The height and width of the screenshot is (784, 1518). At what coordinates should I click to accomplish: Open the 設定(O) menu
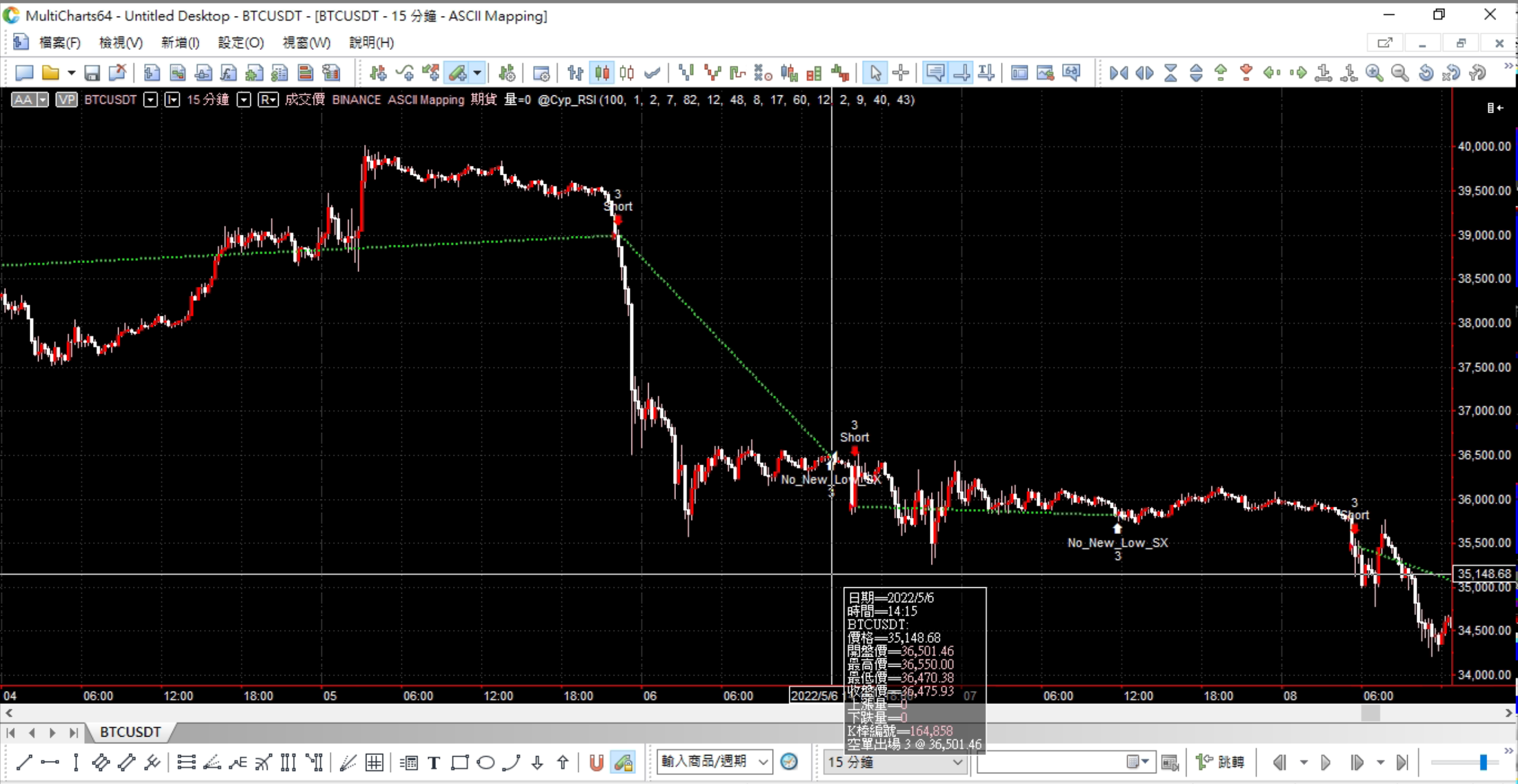click(x=241, y=43)
